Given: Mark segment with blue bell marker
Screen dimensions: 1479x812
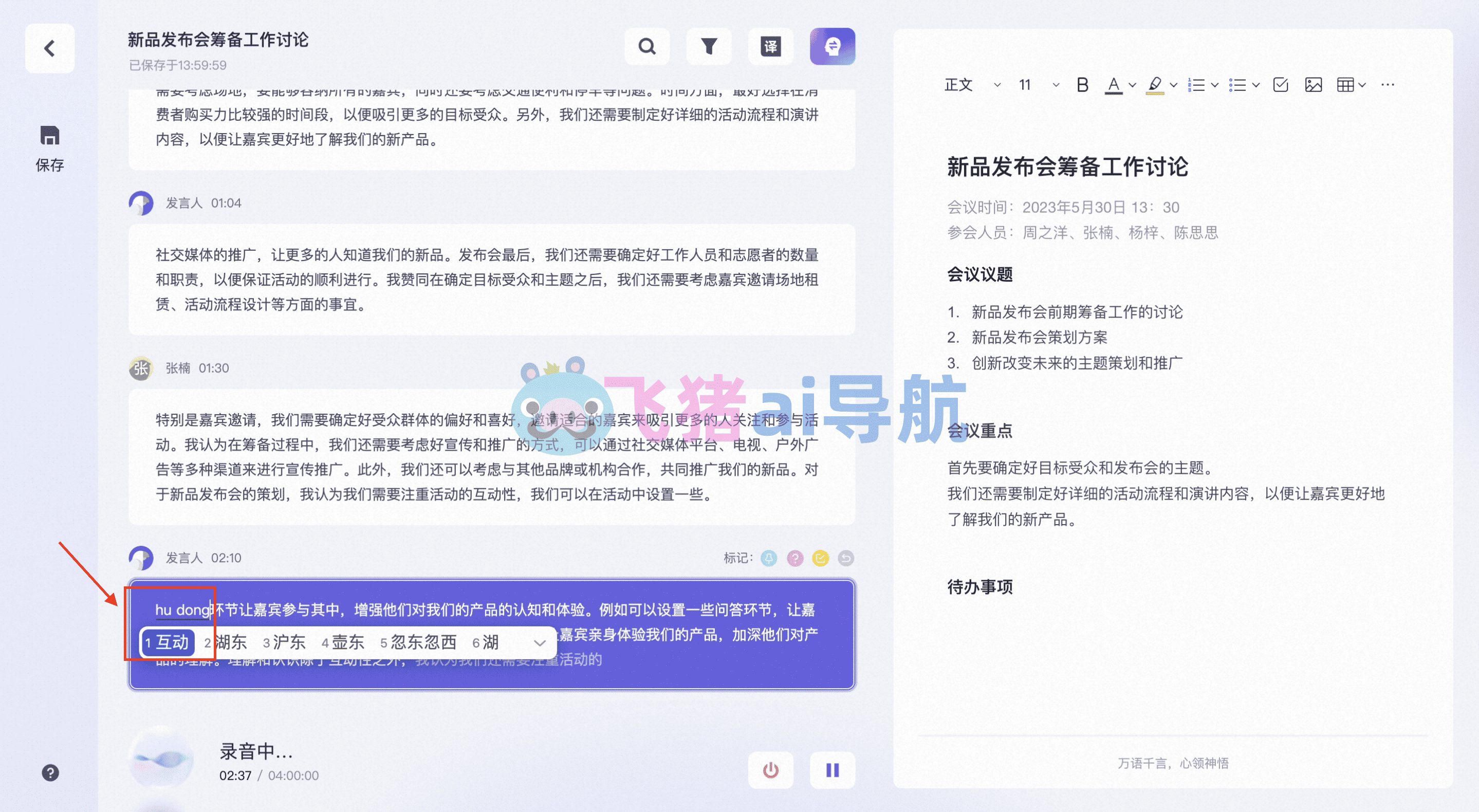Looking at the screenshot, I should (x=769, y=558).
